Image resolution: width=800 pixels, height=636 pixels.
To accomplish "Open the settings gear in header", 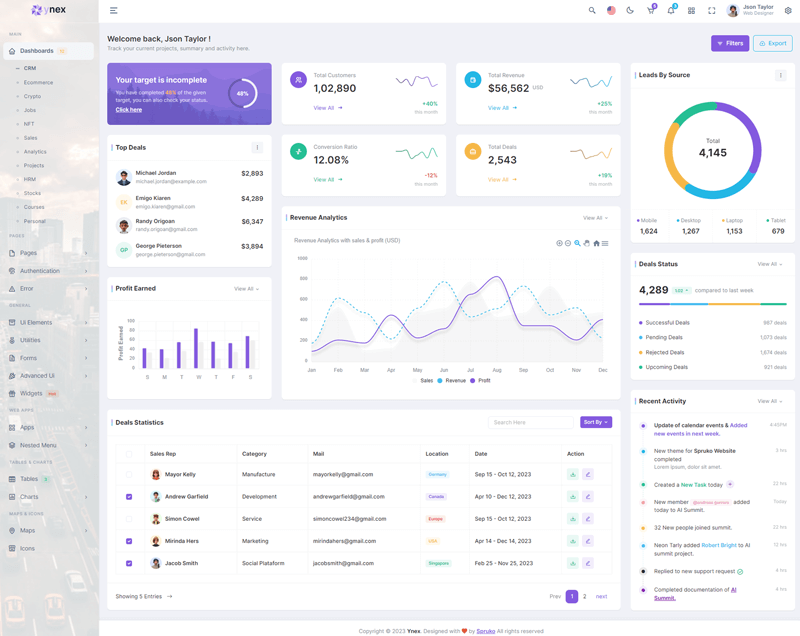I will click(788, 10).
